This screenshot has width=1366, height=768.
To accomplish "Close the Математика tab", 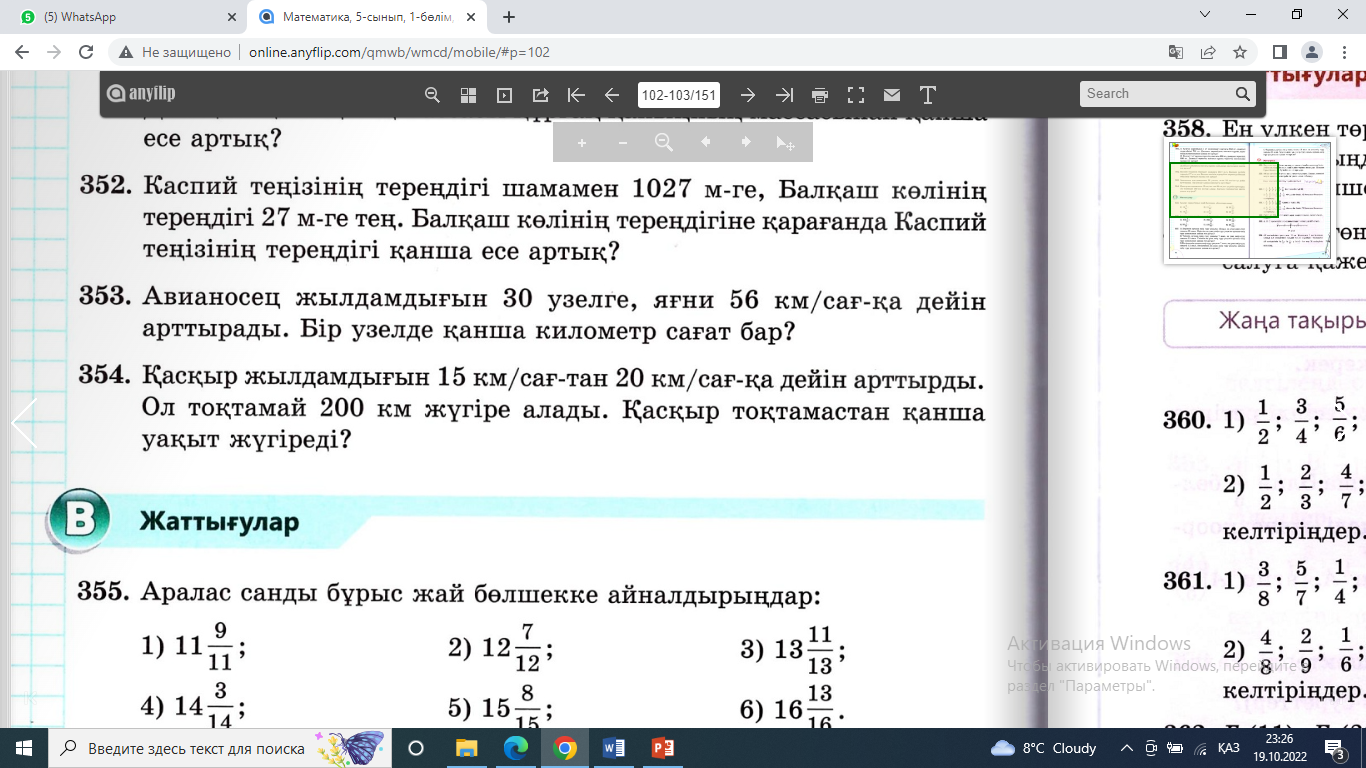I will click(471, 17).
